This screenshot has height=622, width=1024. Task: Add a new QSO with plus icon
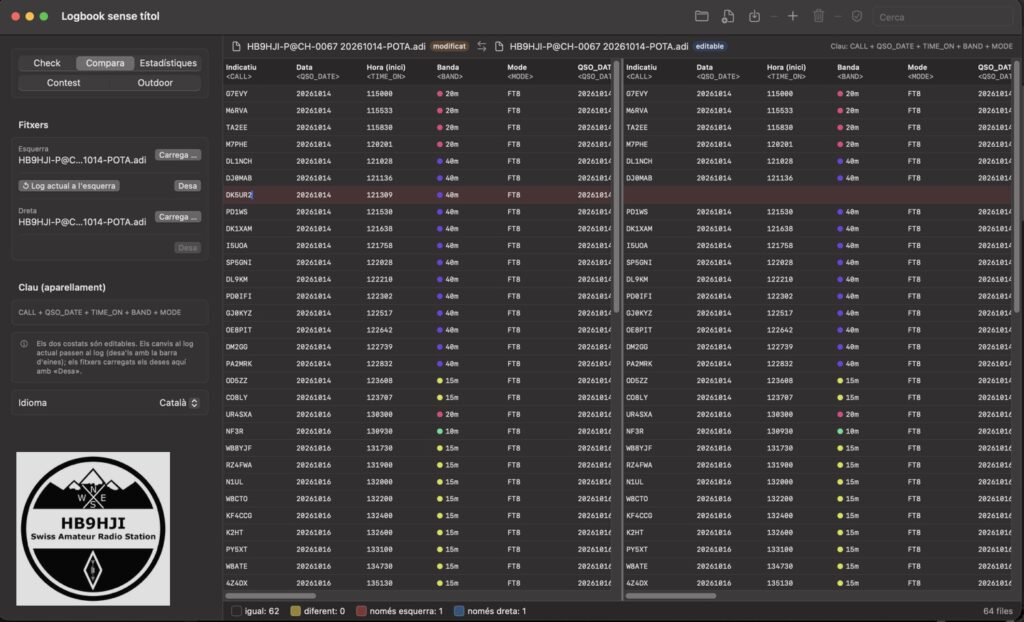pos(792,16)
